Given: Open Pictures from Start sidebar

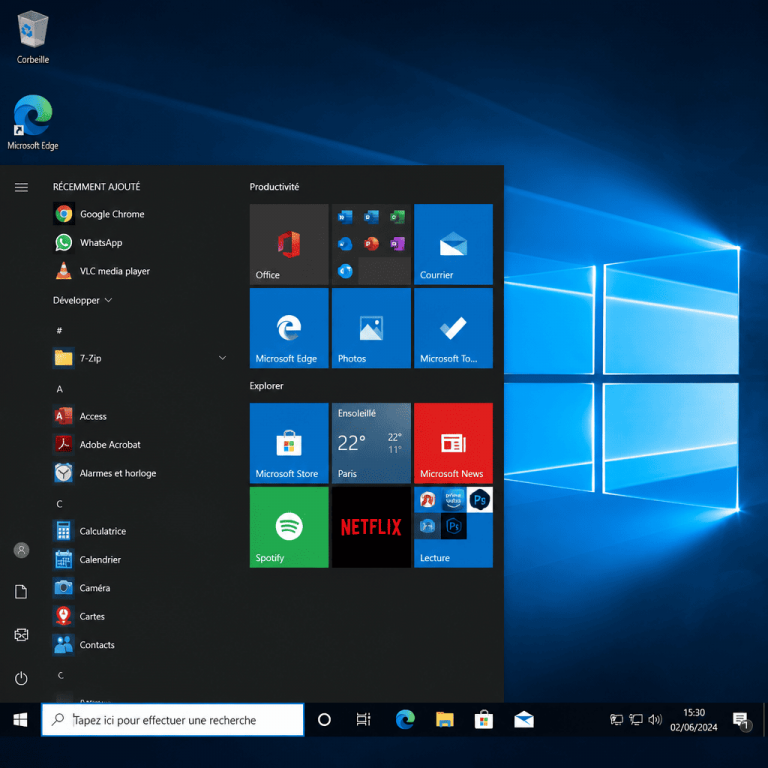Looking at the screenshot, I should click(x=21, y=635).
